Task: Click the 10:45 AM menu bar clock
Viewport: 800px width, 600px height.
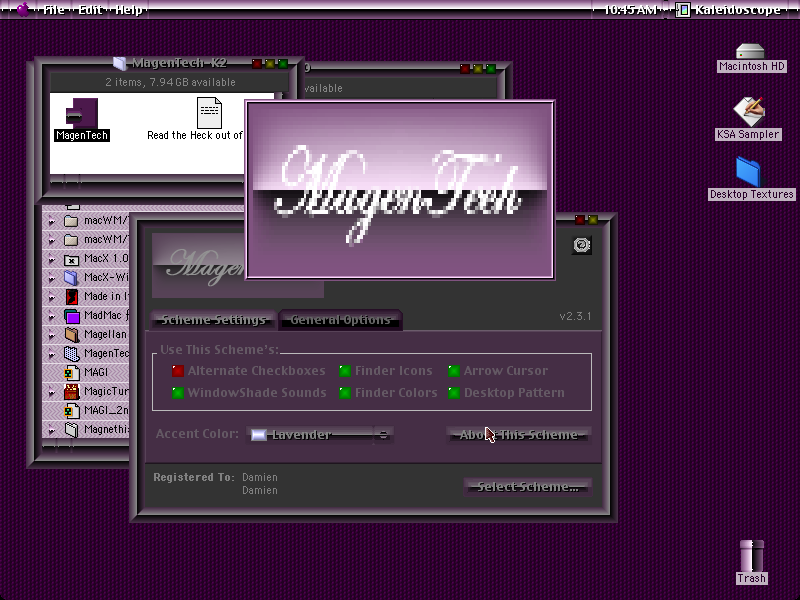Action: click(x=630, y=9)
